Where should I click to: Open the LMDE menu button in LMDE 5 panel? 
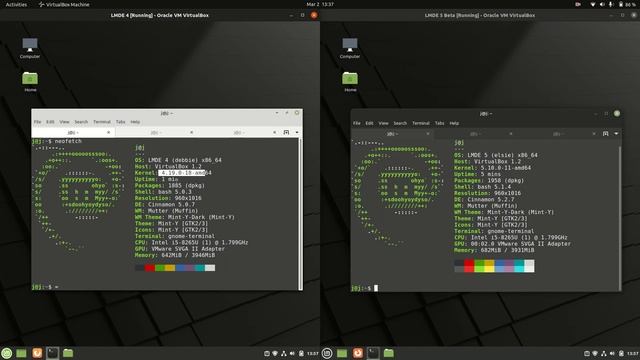[327, 353]
